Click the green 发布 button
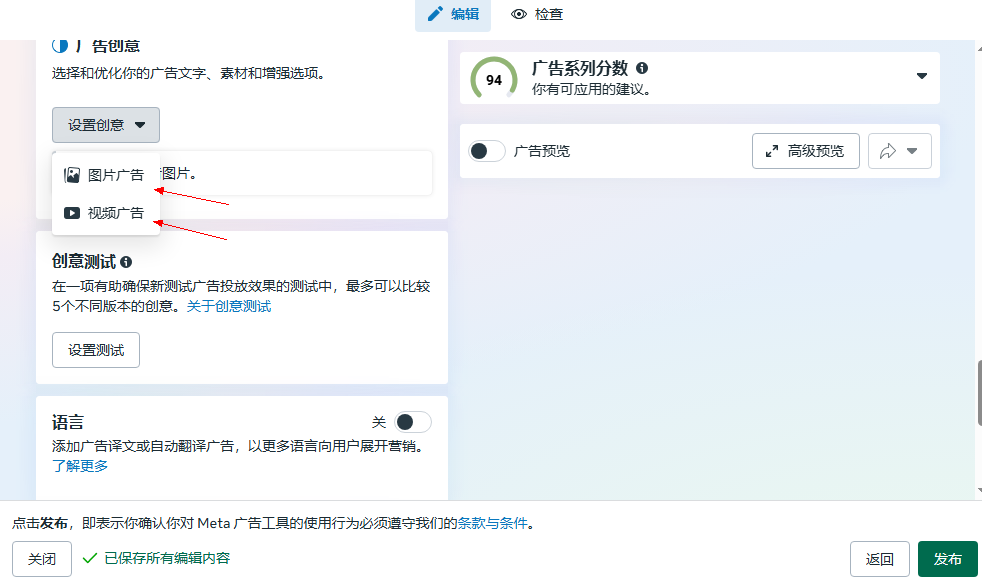This screenshot has height=586, width=982. 947,559
